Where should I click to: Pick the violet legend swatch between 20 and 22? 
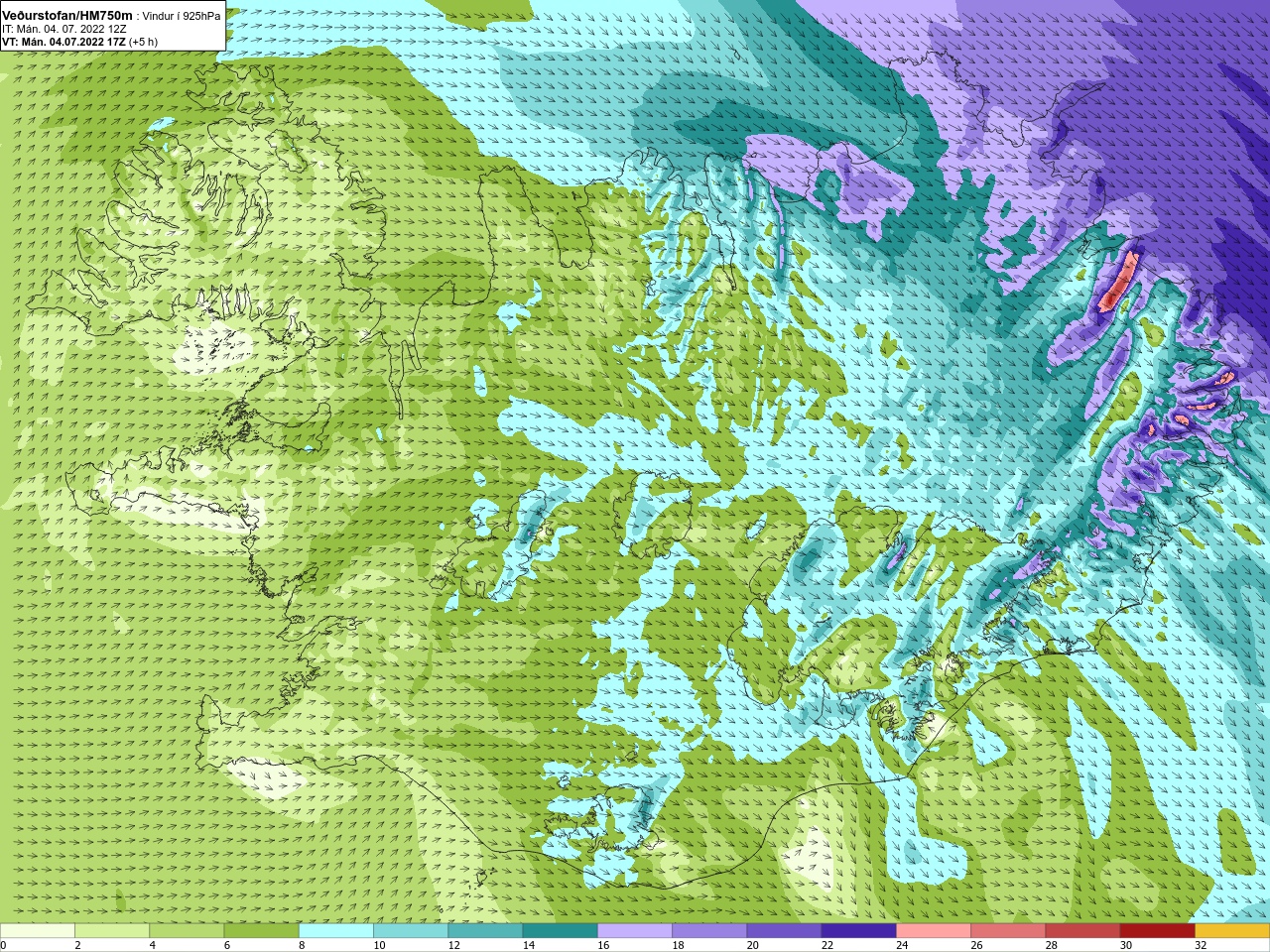[x=784, y=931]
